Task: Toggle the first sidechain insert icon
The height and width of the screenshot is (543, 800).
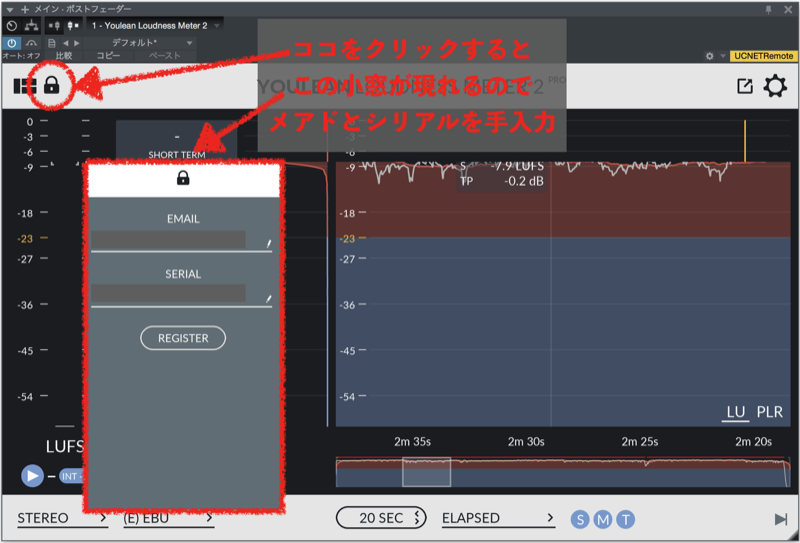Action: click(56, 26)
